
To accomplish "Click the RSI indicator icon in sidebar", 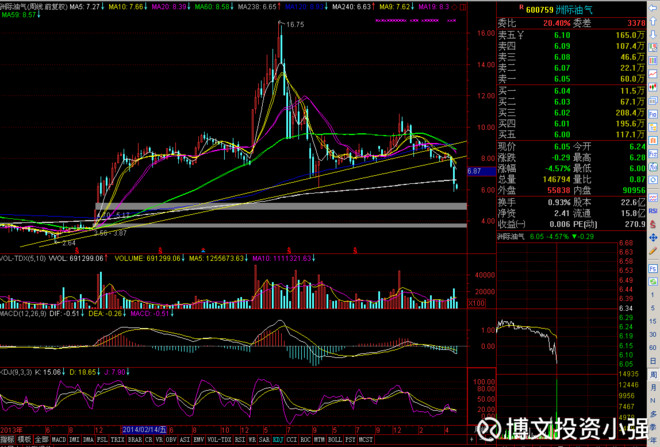I will [x=653, y=210].
